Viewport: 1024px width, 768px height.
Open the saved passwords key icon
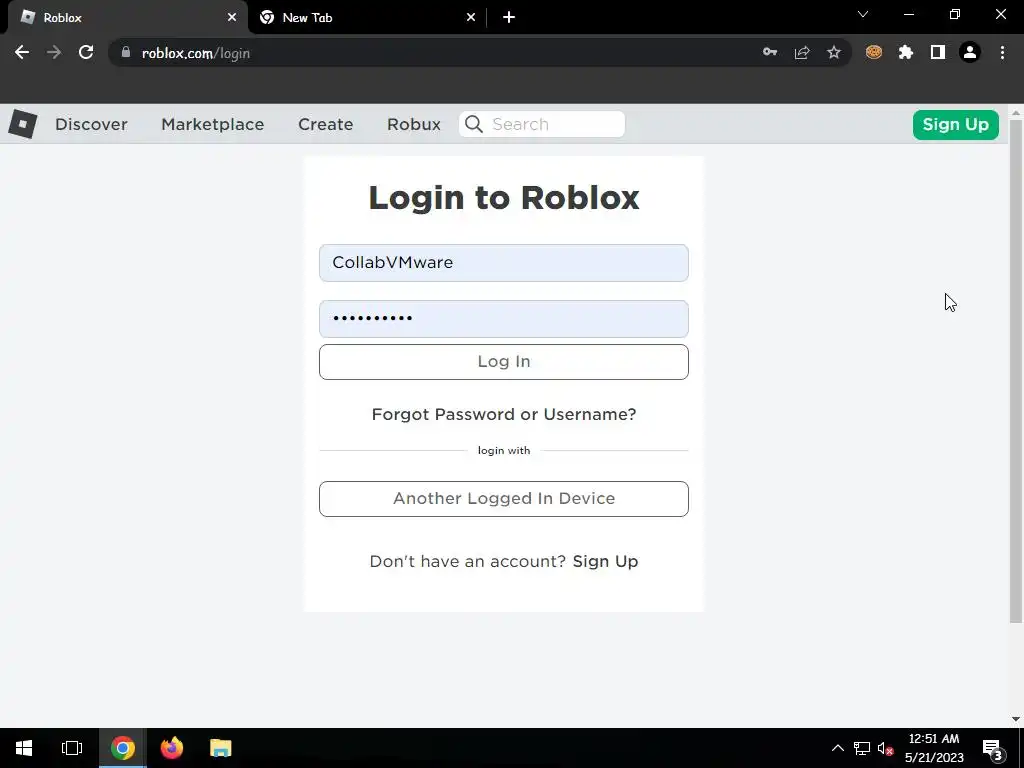(x=770, y=53)
